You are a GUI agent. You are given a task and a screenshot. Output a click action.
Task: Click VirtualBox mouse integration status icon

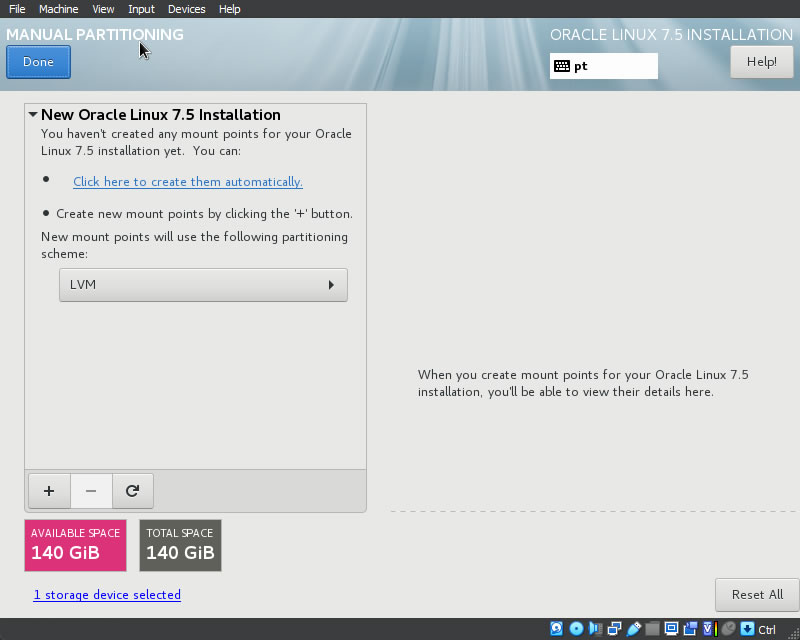pos(729,628)
